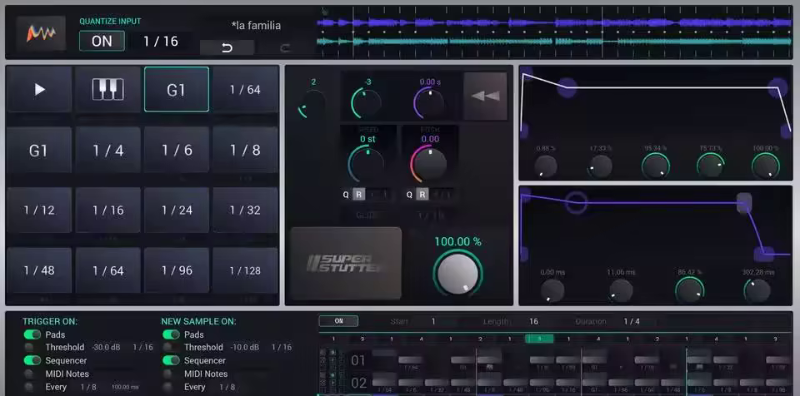This screenshot has height=396, width=800.
Task: Adjust the 0.00 ms envelope knob
Action: pos(552,291)
